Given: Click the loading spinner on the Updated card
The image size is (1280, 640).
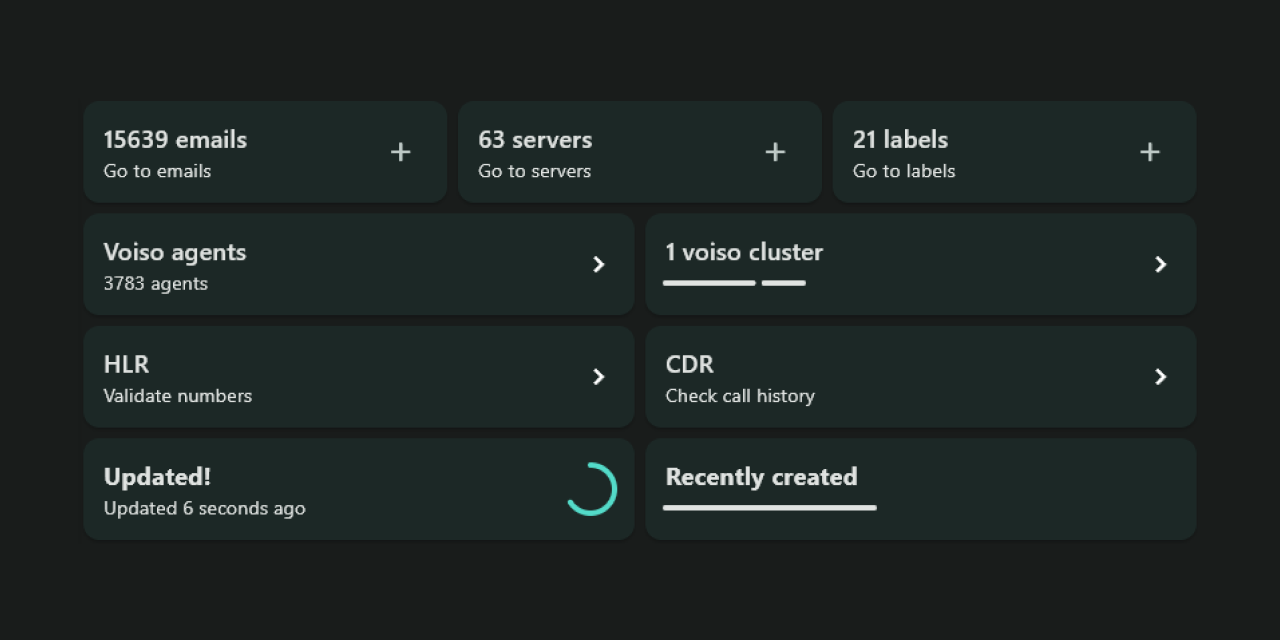Looking at the screenshot, I should [591, 489].
